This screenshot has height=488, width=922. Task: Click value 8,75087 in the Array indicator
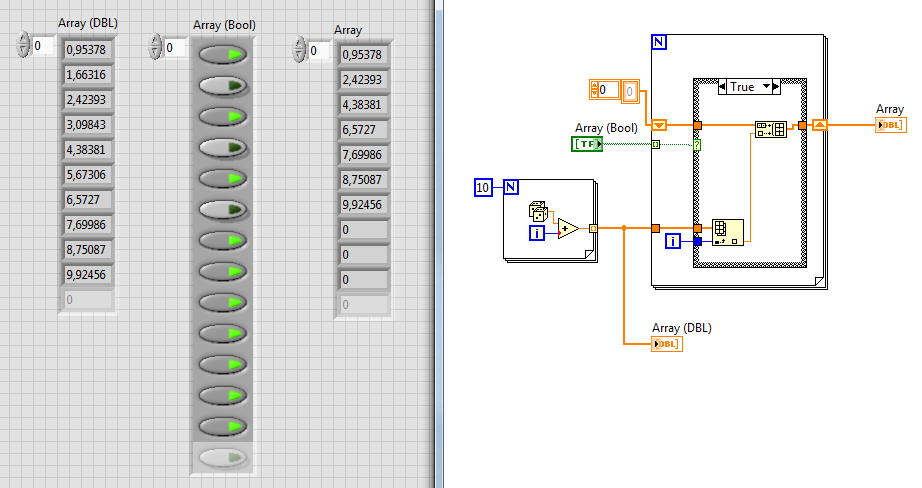(x=363, y=179)
